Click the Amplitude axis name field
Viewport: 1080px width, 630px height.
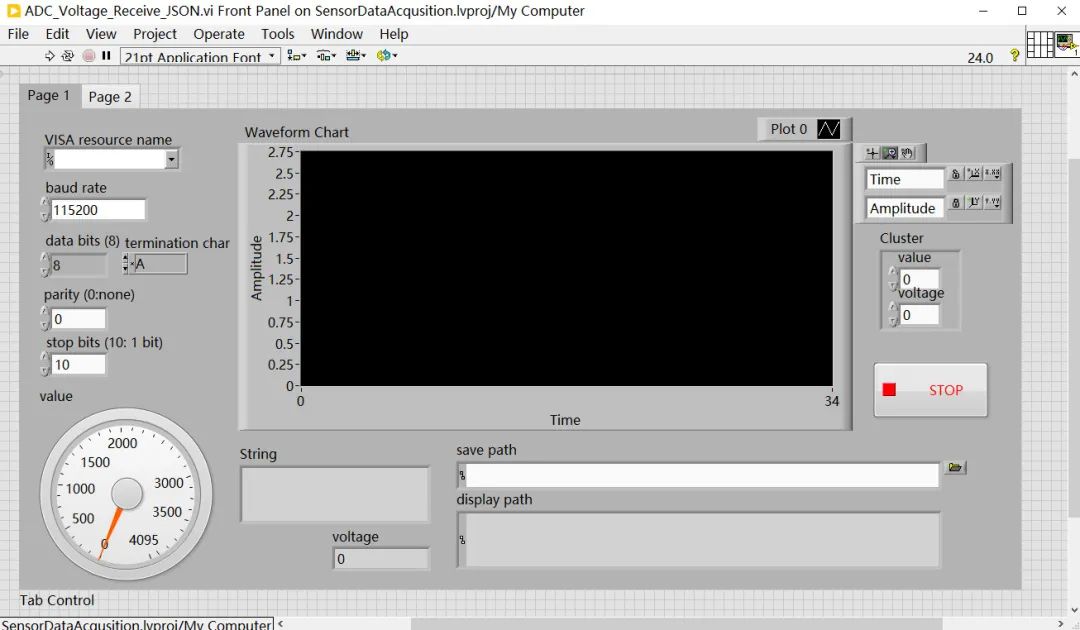[x=904, y=208]
